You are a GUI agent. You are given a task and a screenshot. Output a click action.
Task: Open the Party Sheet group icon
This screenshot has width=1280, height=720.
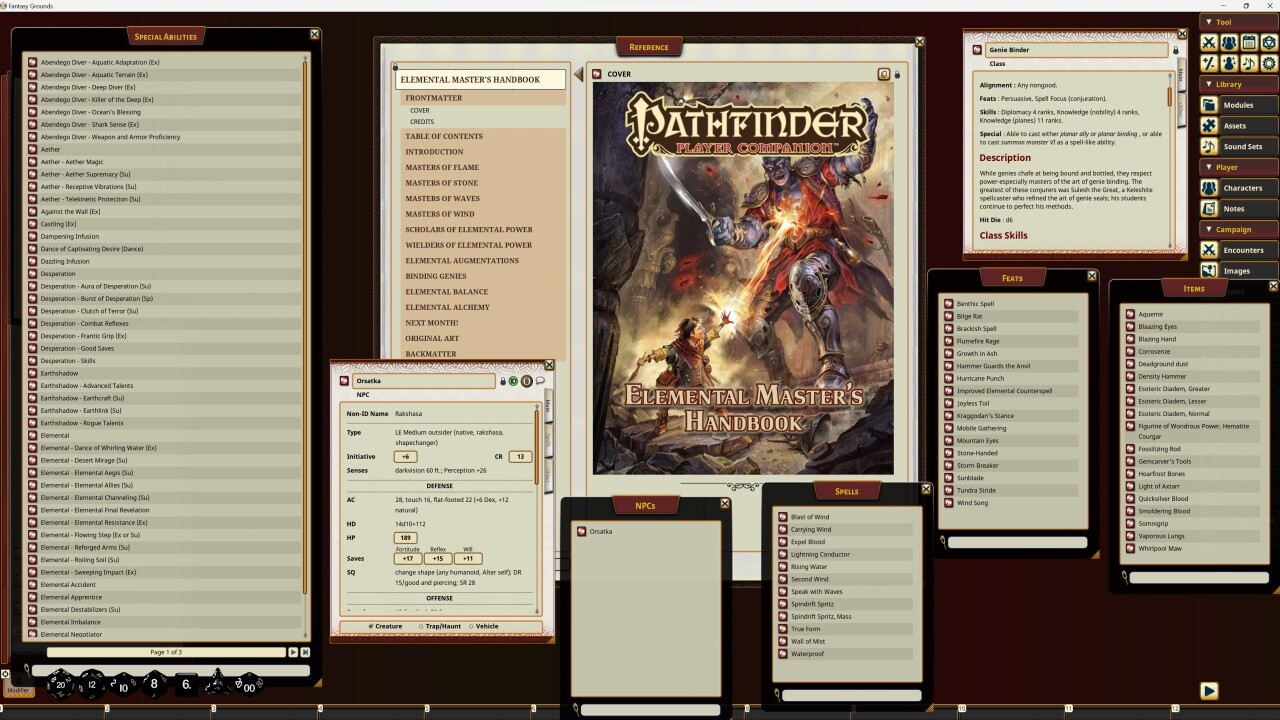tap(1229, 41)
